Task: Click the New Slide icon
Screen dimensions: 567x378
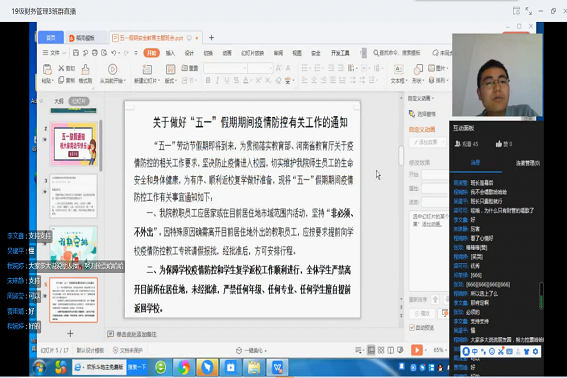Action: 147,69
